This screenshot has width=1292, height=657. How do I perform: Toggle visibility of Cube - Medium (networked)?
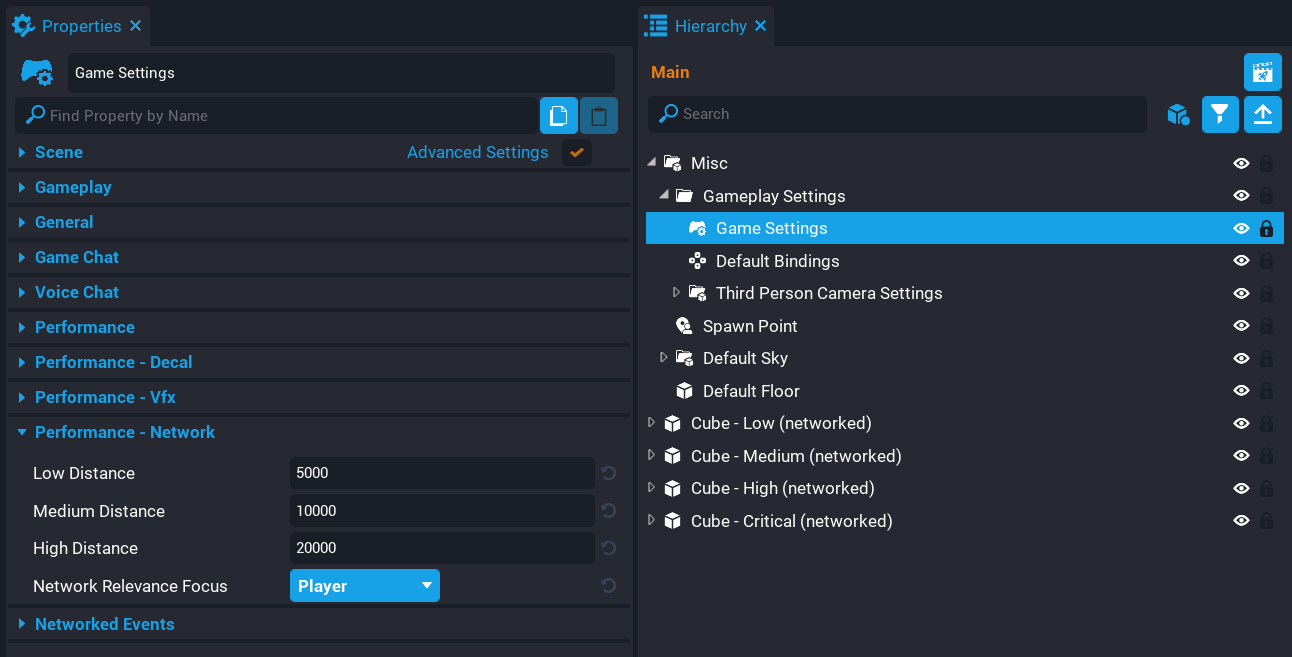click(x=1241, y=456)
